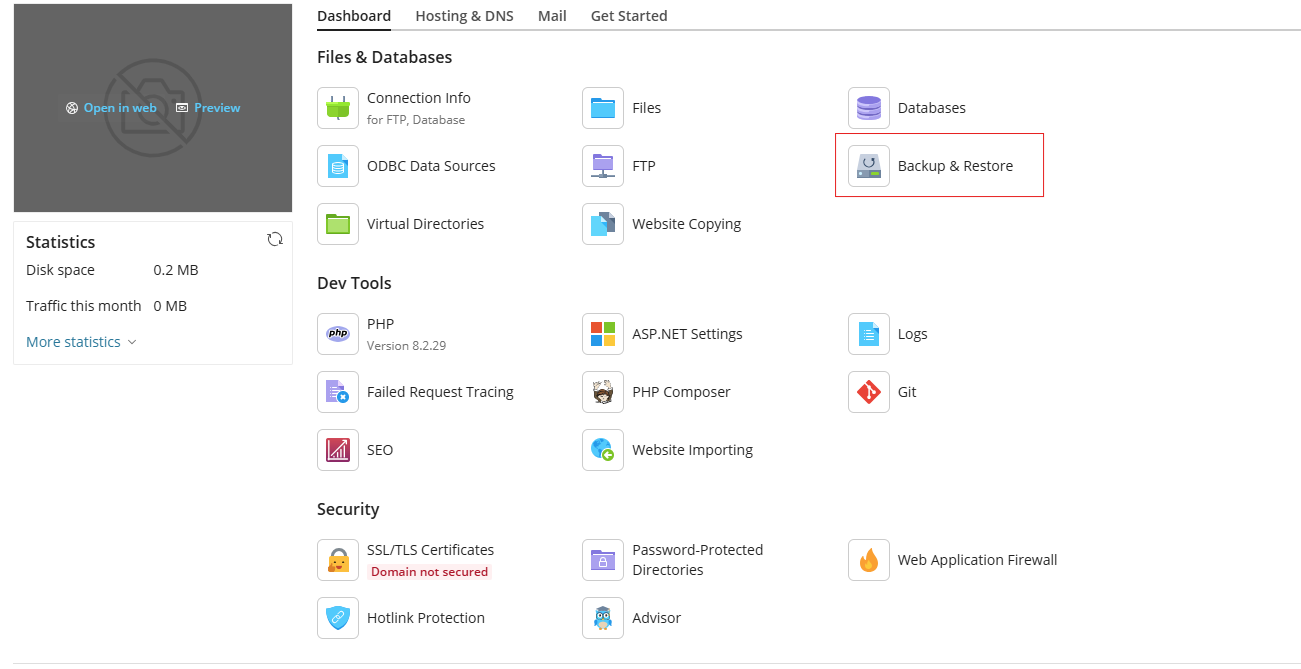Open the Backup & Restore icon

[868, 166]
